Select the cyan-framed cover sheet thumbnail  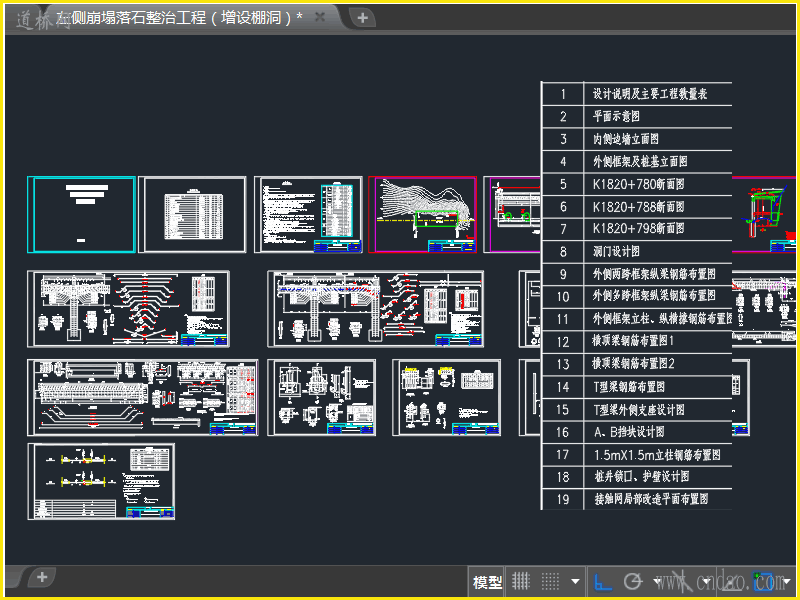coord(82,214)
